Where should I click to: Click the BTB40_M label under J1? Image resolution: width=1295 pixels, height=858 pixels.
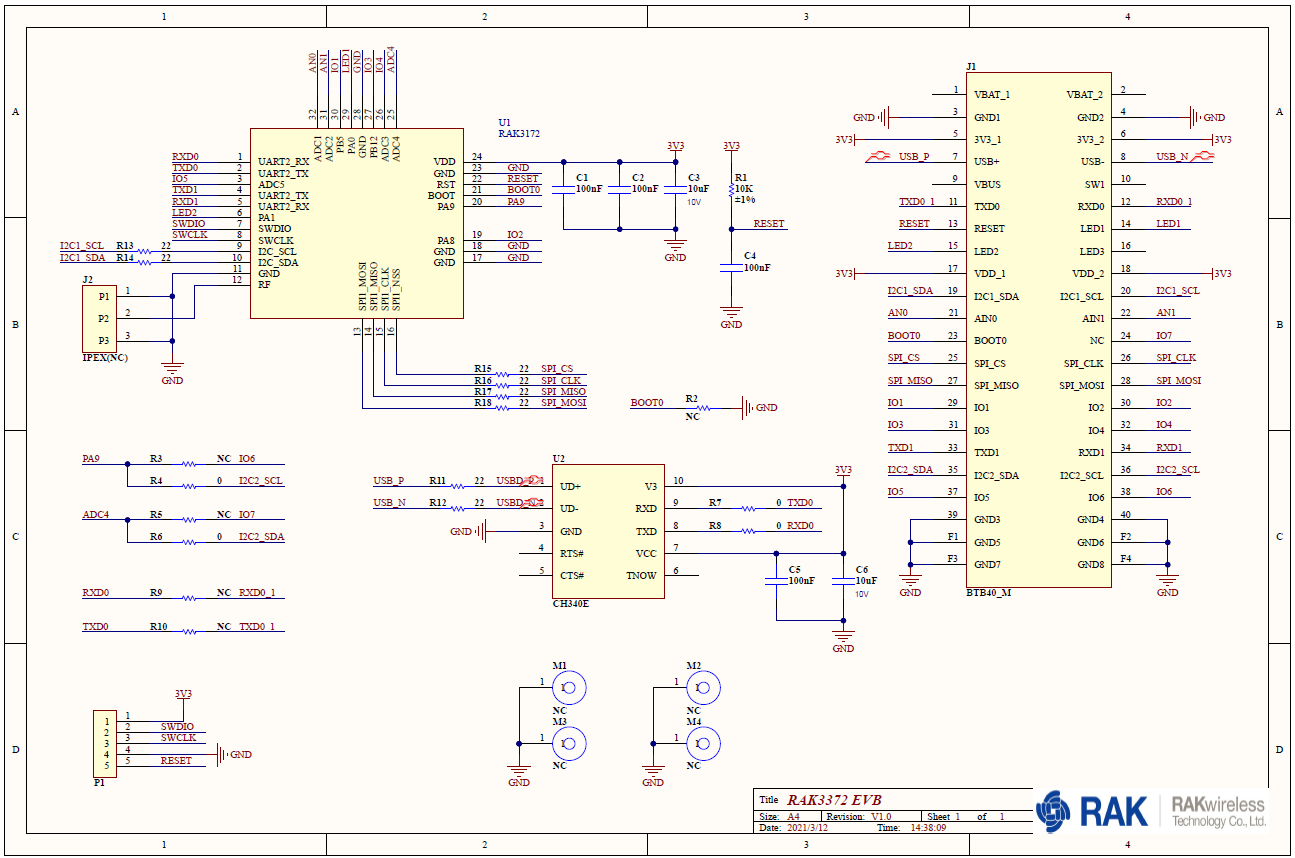coord(988,593)
